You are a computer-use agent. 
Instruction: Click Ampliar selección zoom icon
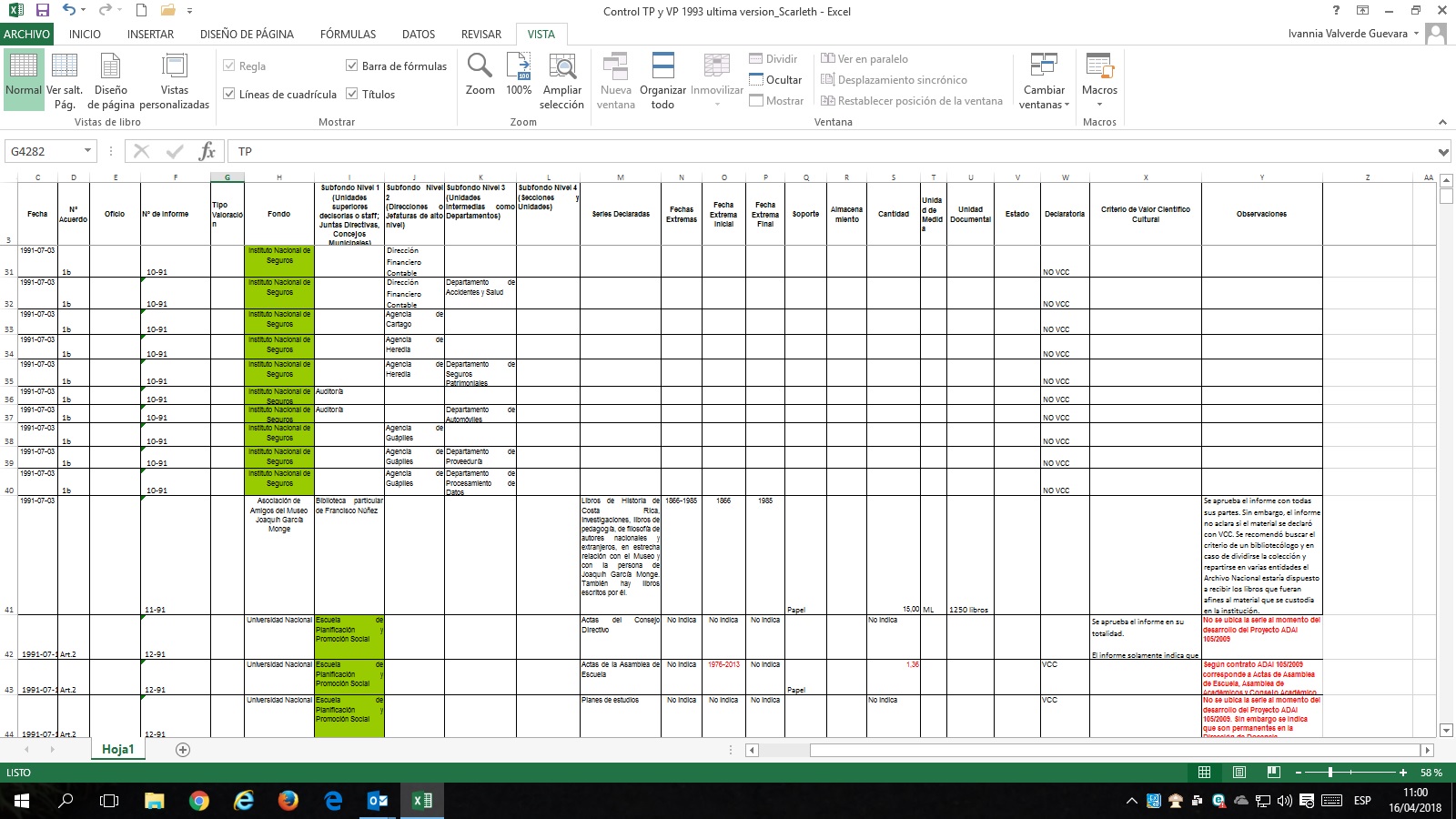(x=562, y=80)
